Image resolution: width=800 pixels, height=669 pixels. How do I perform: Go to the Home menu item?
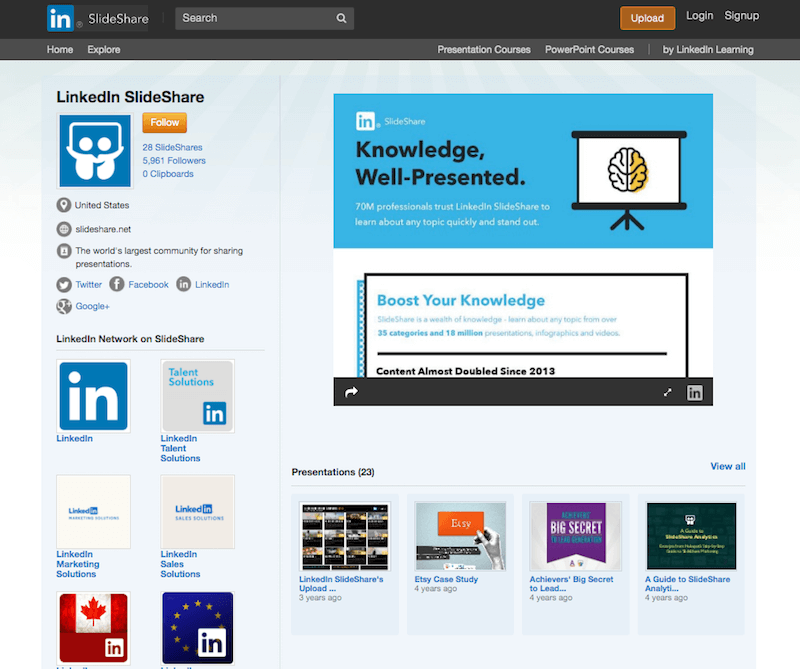(x=60, y=49)
